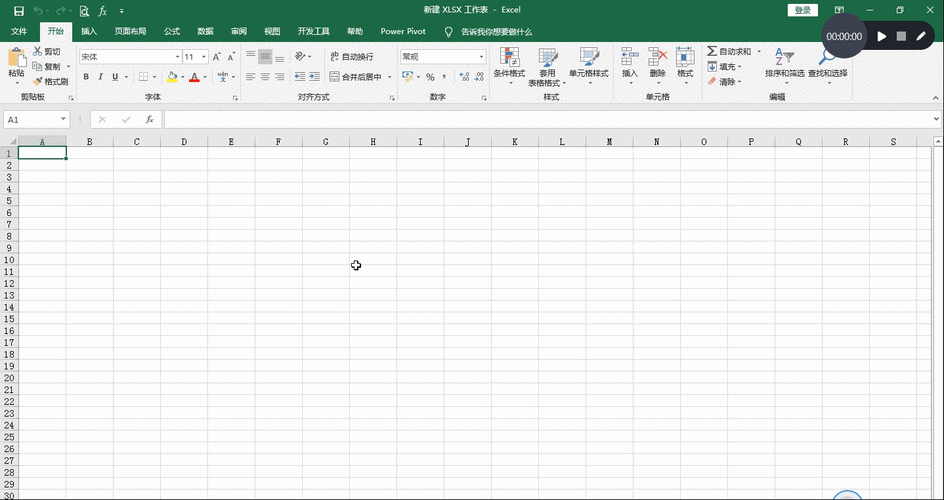944x500 pixels.
Task: Click the Find & Select (查找和选择) label
Action: 828,73
